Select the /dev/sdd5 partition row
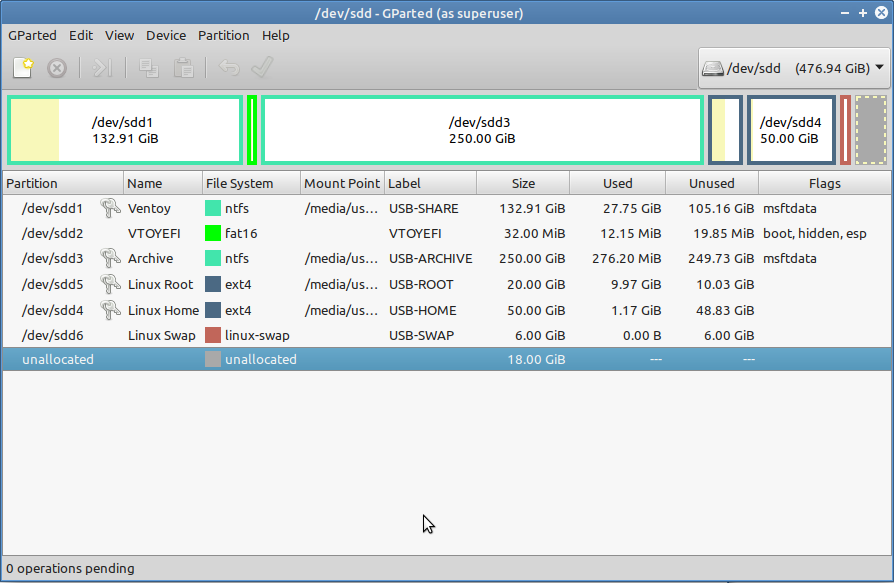Screen dimensions: 894x583 [446, 284]
